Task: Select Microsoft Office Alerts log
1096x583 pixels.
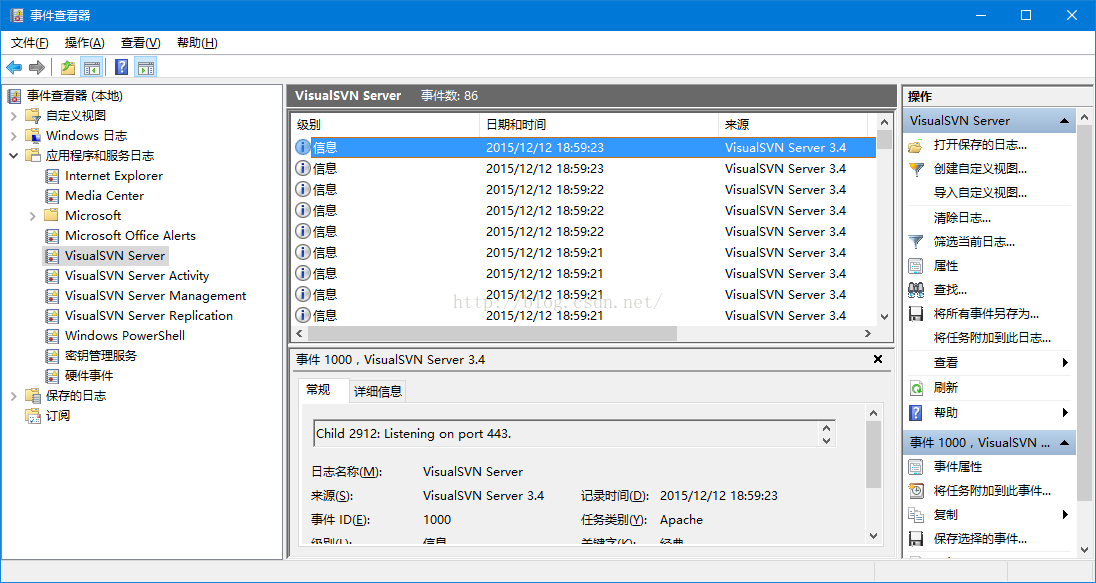Action: pos(130,236)
